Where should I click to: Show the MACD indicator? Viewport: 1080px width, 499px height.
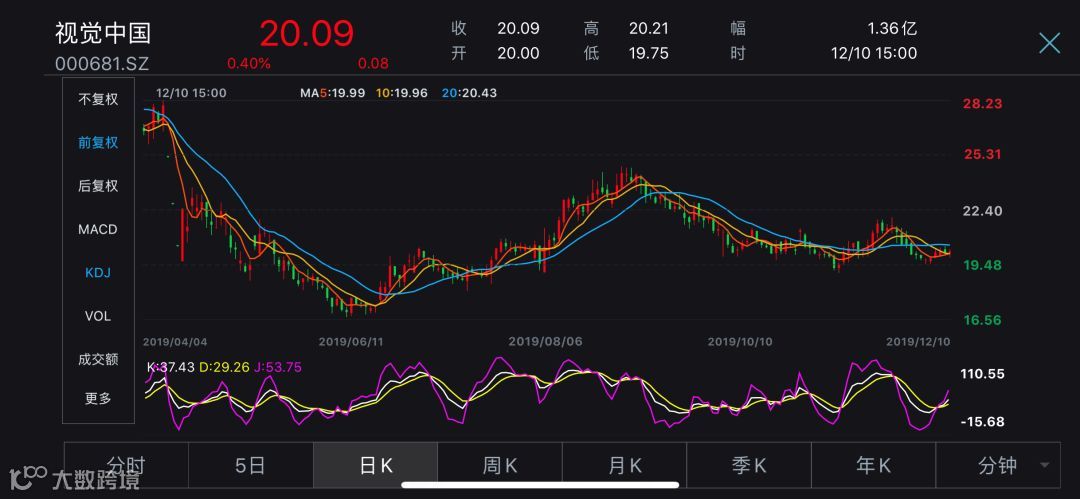pyautogui.click(x=98, y=230)
